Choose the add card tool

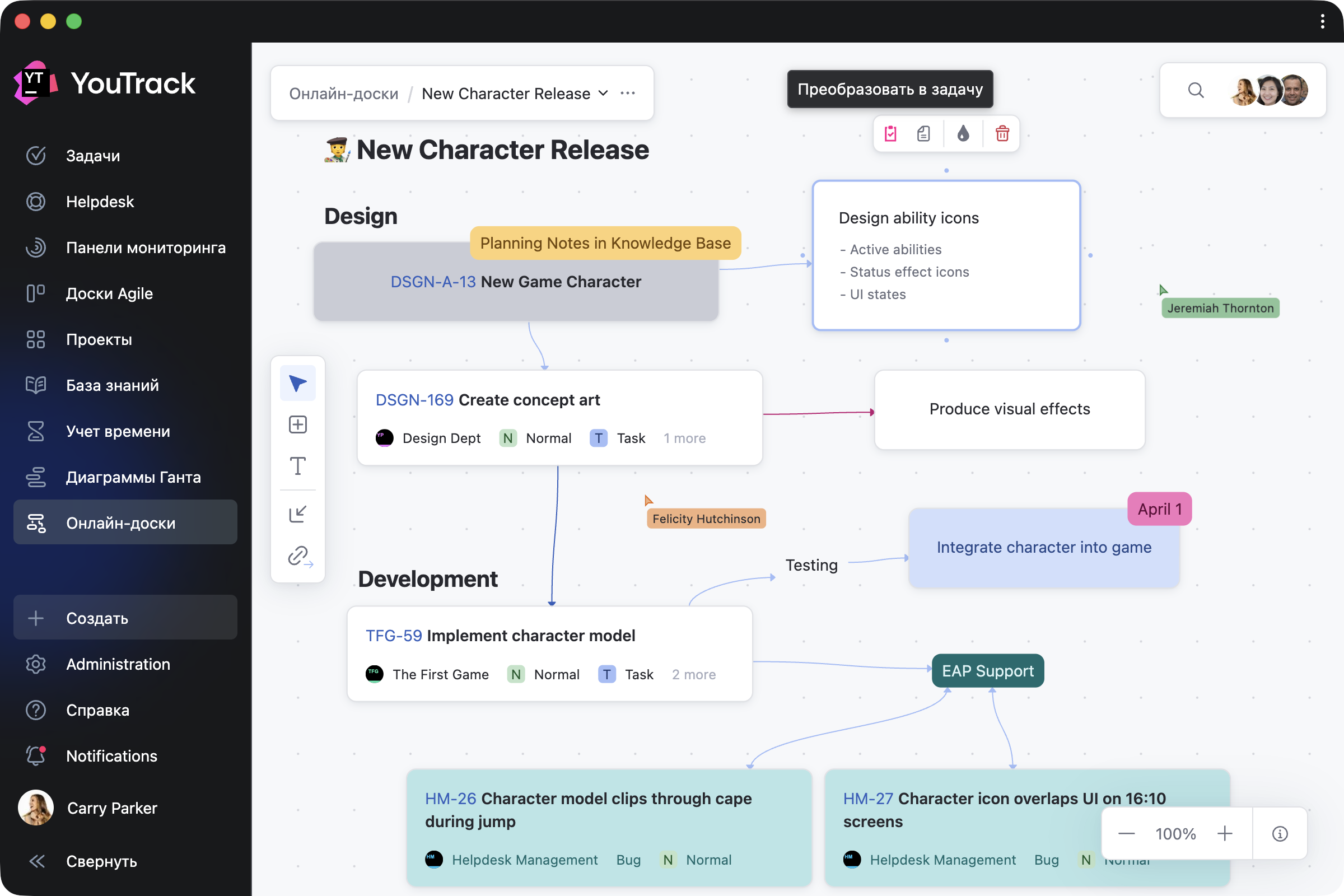pos(298,424)
